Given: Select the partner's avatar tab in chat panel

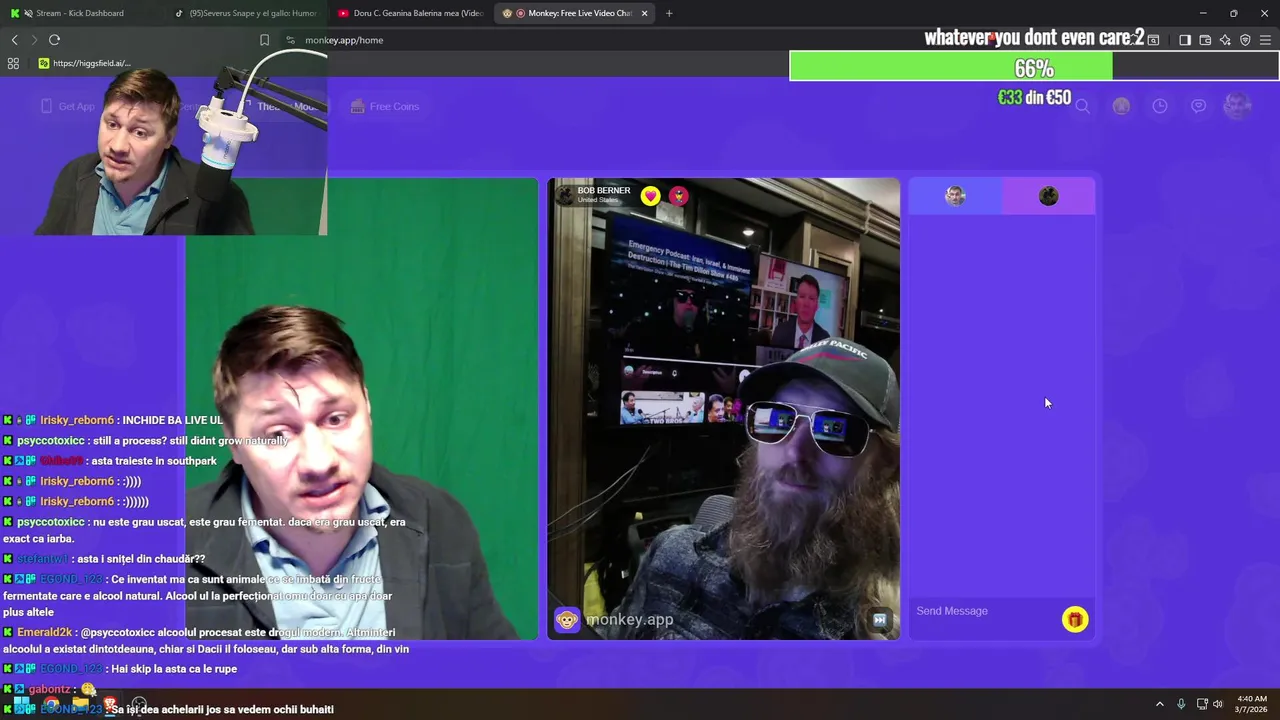Looking at the screenshot, I should pos(1048,196).
